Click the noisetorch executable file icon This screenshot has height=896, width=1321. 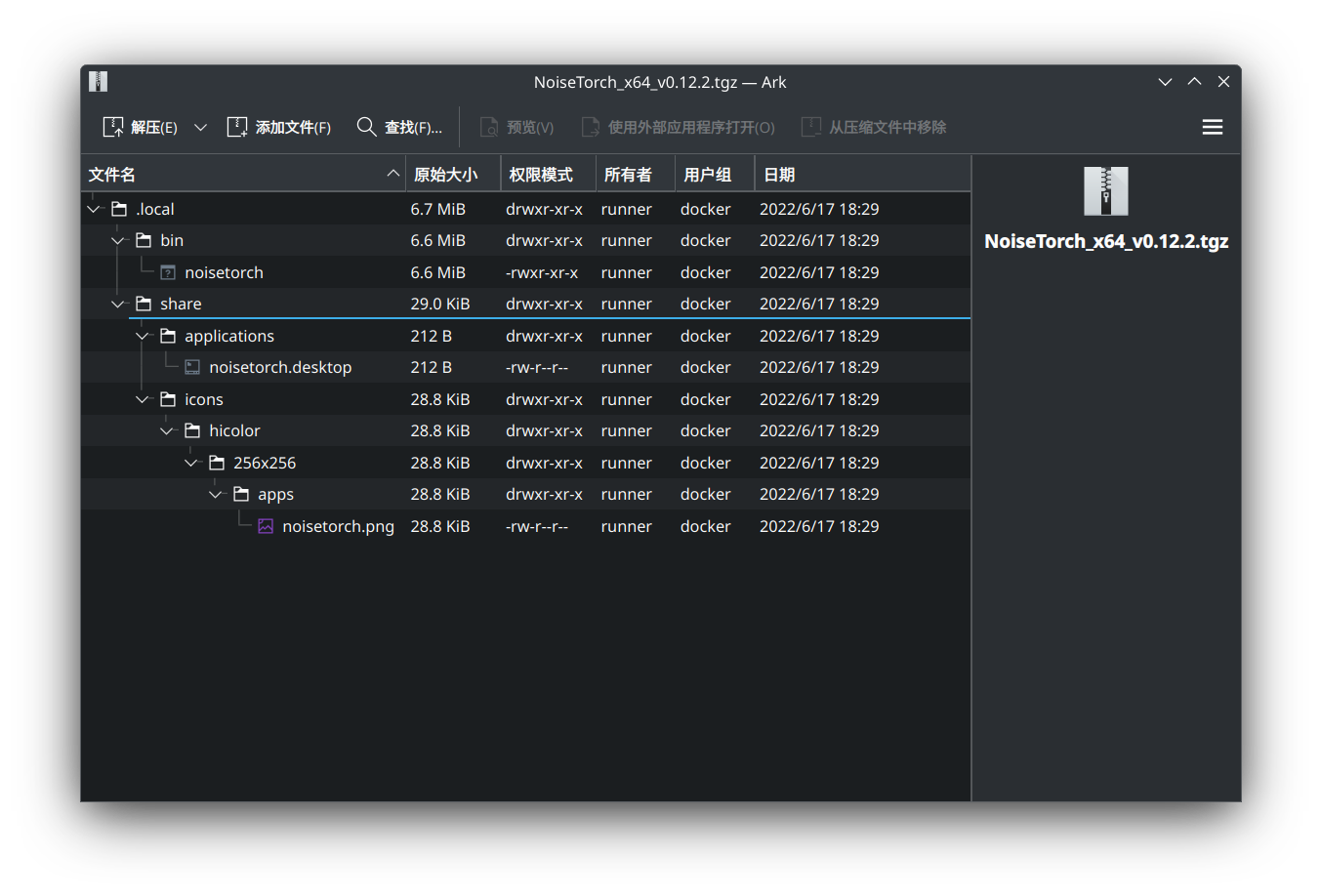[168, 272]
